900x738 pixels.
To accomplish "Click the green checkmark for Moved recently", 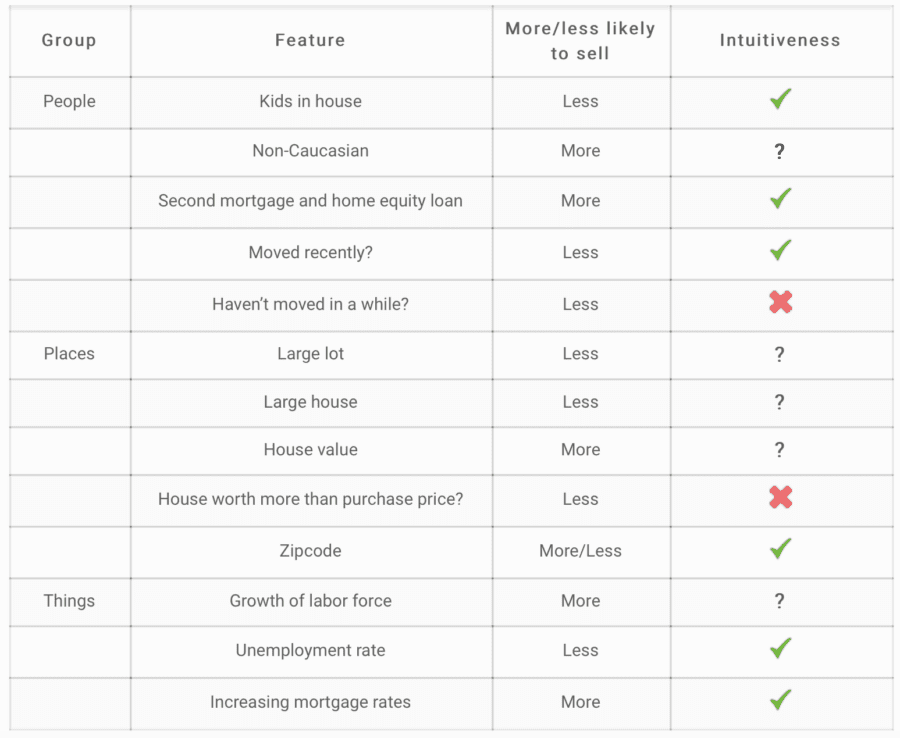I will coord(781,250).
